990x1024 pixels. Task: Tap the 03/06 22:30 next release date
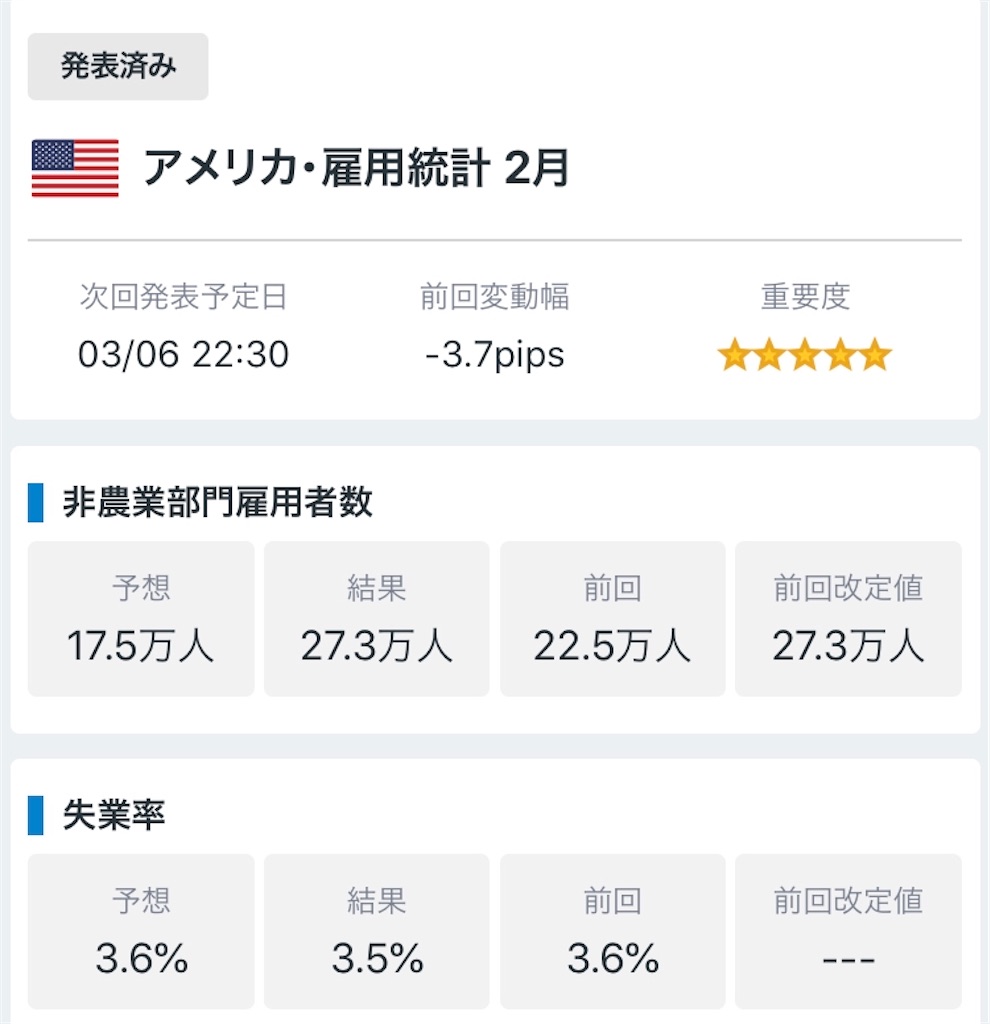pyautogui.click(x=184, y=355)
